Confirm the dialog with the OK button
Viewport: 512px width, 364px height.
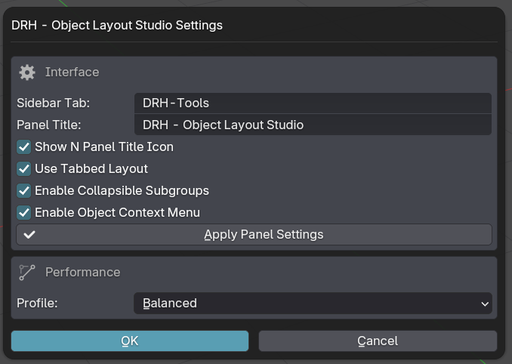130,341
